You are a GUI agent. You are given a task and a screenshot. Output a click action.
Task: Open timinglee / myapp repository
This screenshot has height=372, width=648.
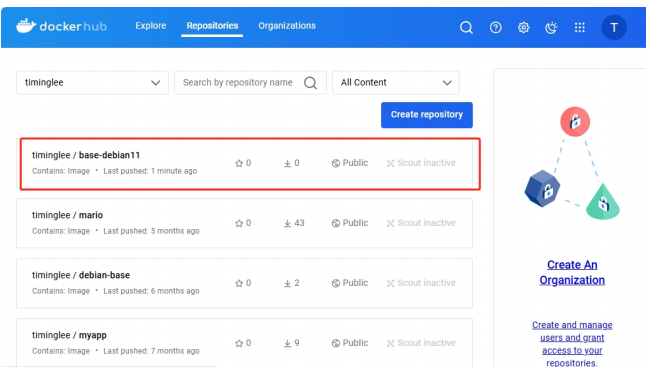tap(69, 335)
